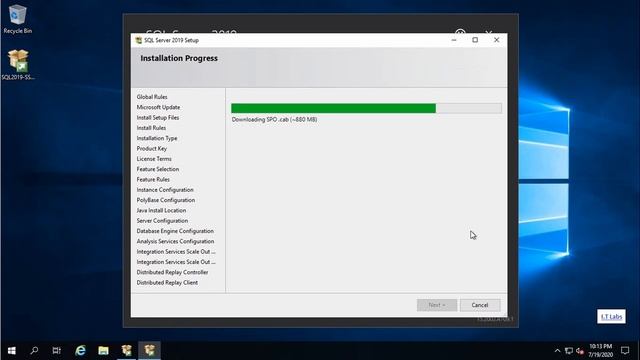This screenshot has width=640, height=360.
Task: Select the SQL2019-SS desktop shortcut icon
Action: coord(18,64)
